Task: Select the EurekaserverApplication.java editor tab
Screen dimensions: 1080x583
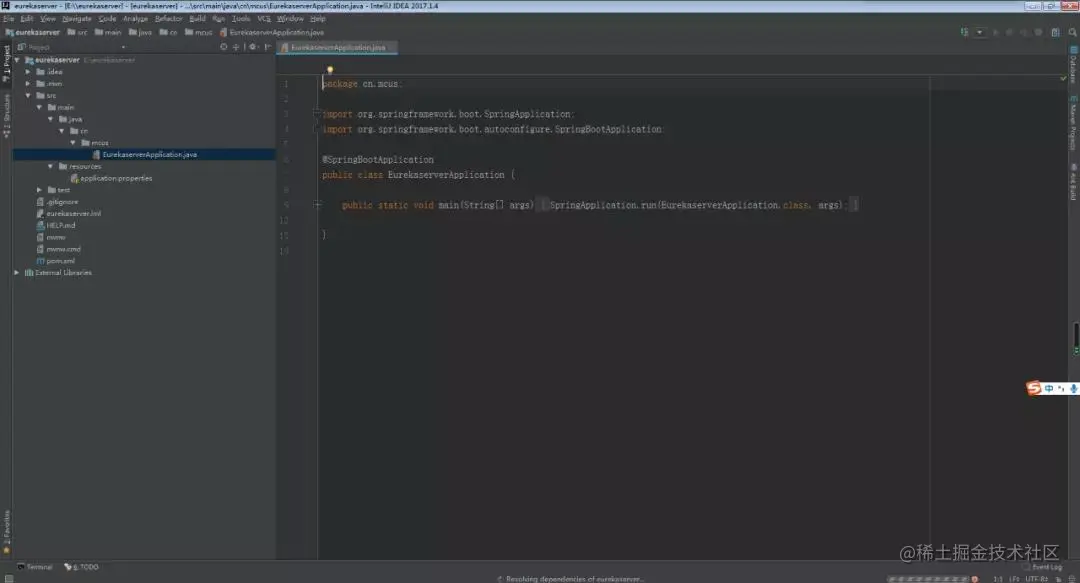Action: coord(338,48)
